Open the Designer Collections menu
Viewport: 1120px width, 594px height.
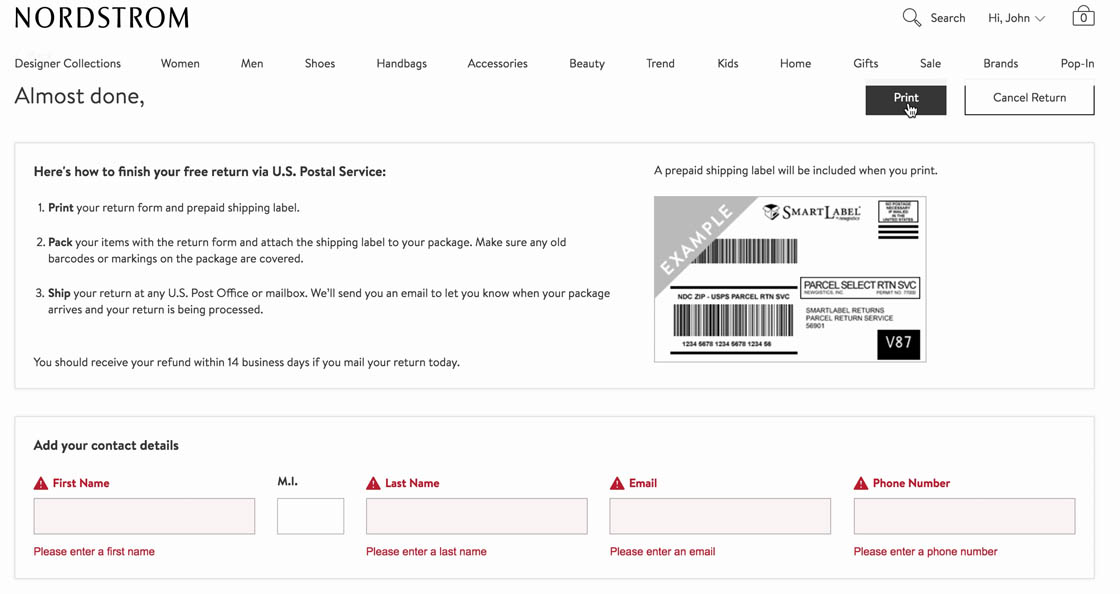tap(68, 63)
